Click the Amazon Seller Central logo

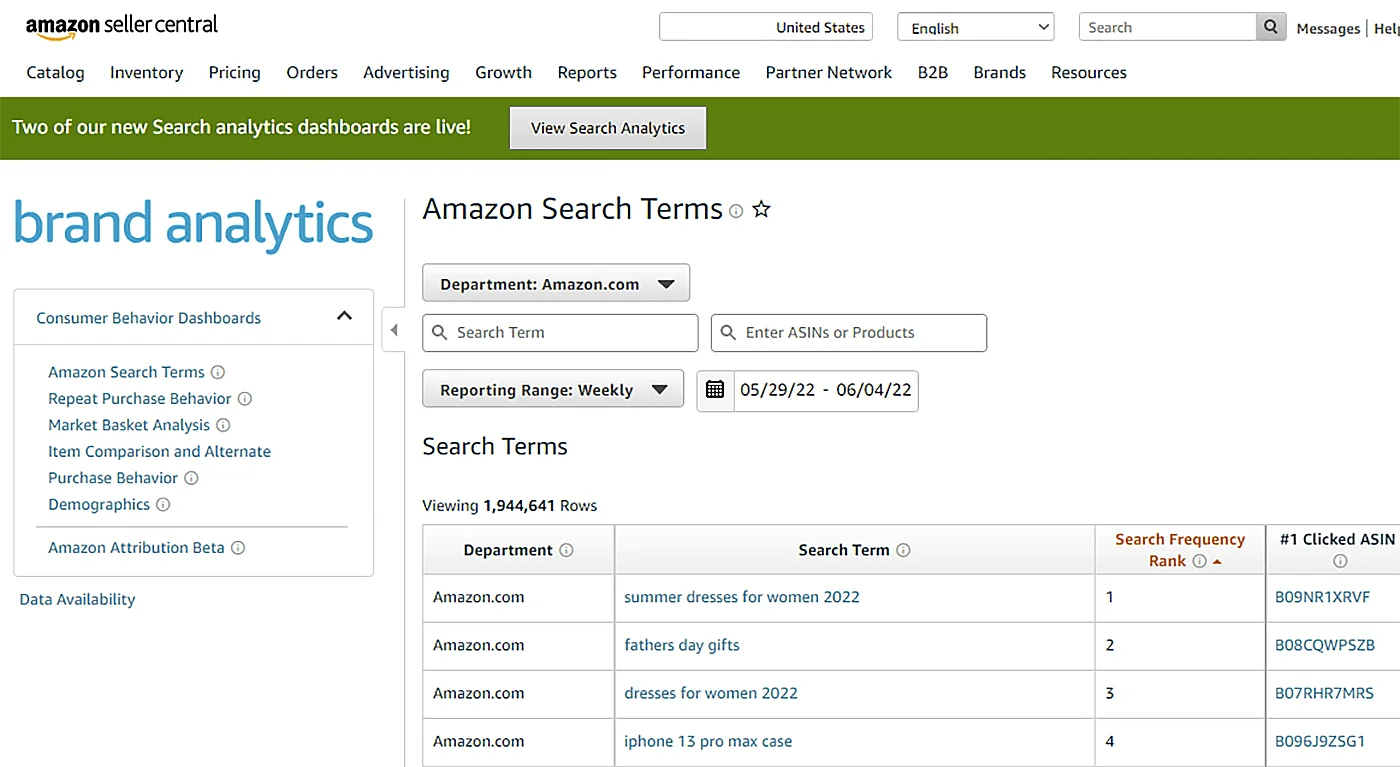pyautogui.click(x=122, y=27)
